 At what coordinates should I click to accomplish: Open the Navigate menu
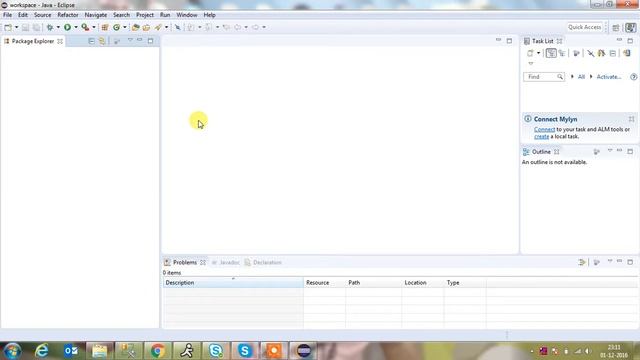pos(96,15)
